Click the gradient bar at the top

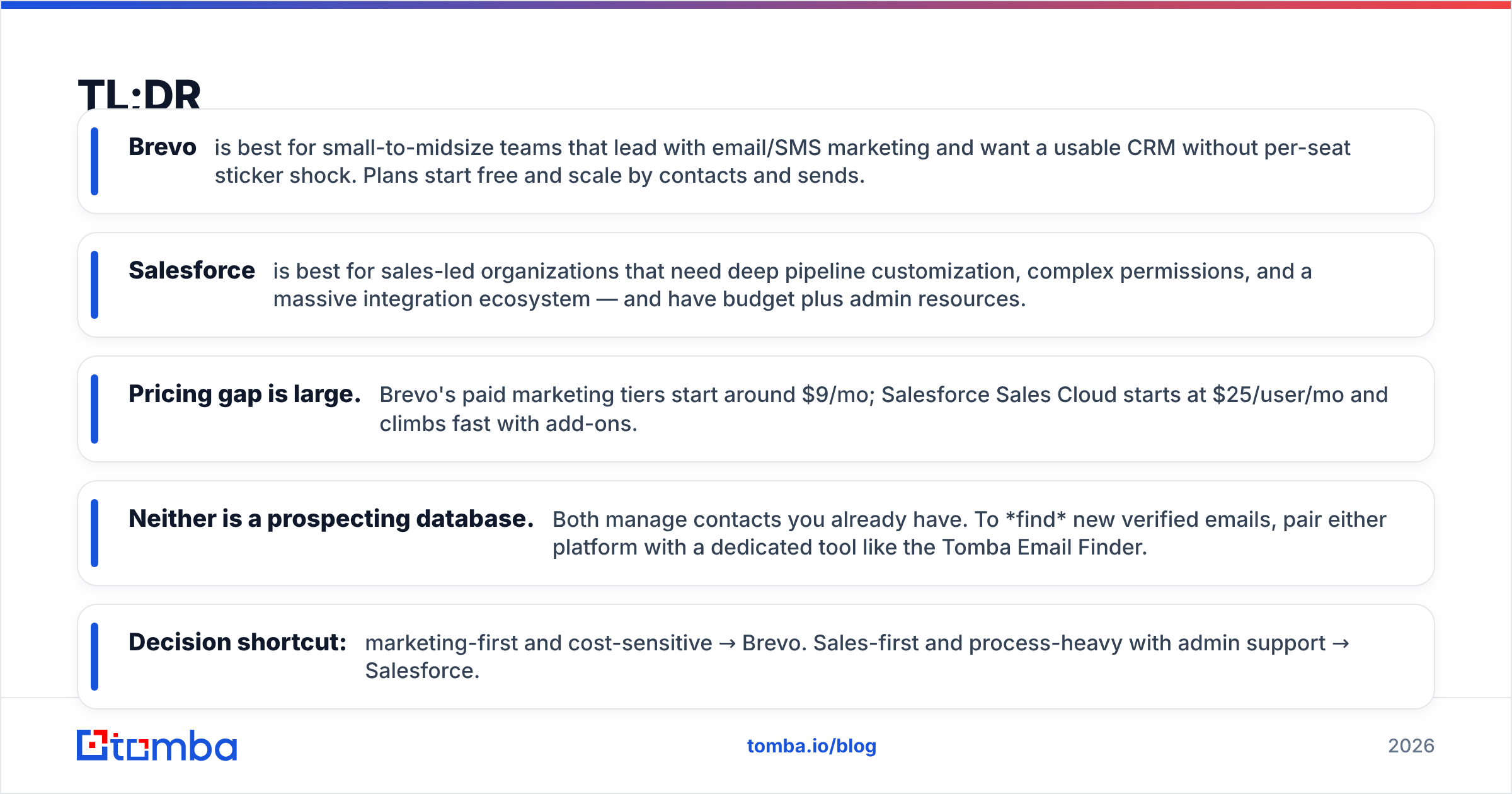[756, 4]
